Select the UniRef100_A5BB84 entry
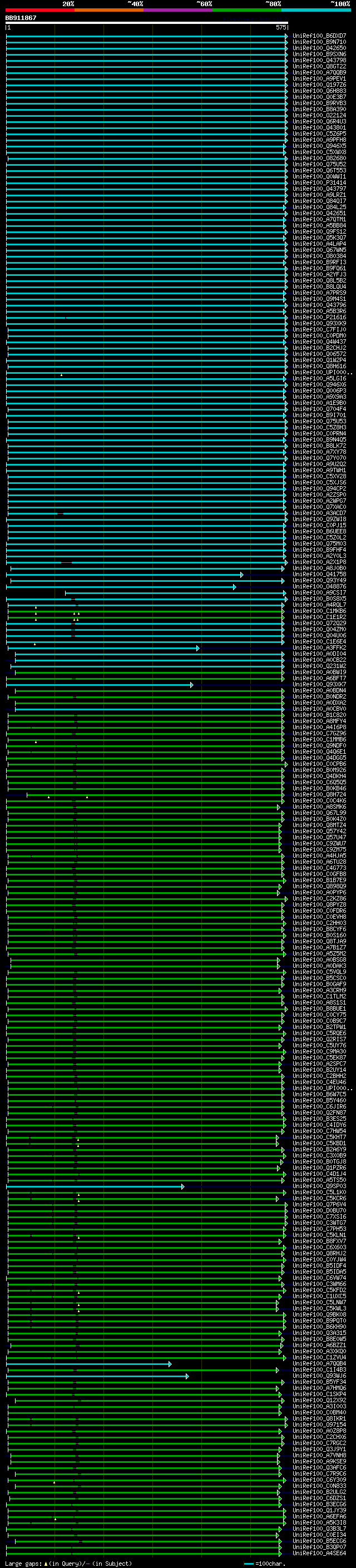Screen dimensions: 356x1568 tap(319, 226)
